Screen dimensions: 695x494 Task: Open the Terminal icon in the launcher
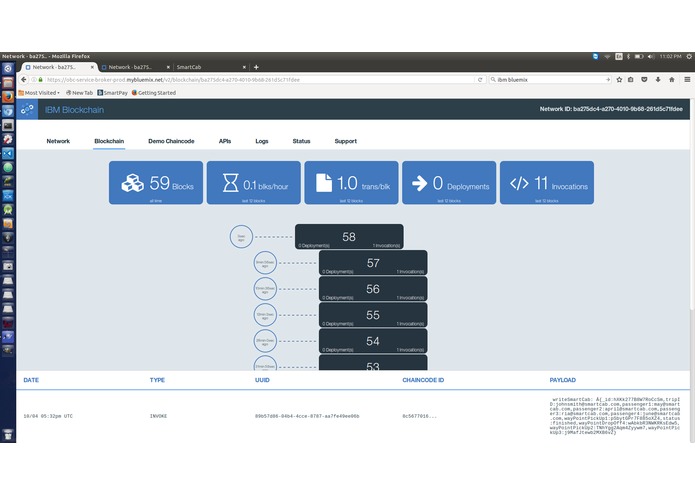pos(8,125)
